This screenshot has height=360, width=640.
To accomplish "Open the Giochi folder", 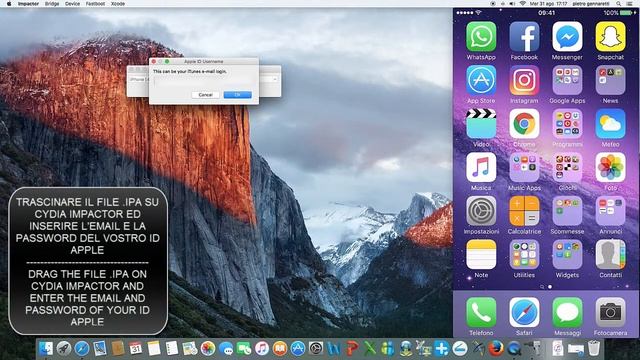I will click(x=567, y=168).
